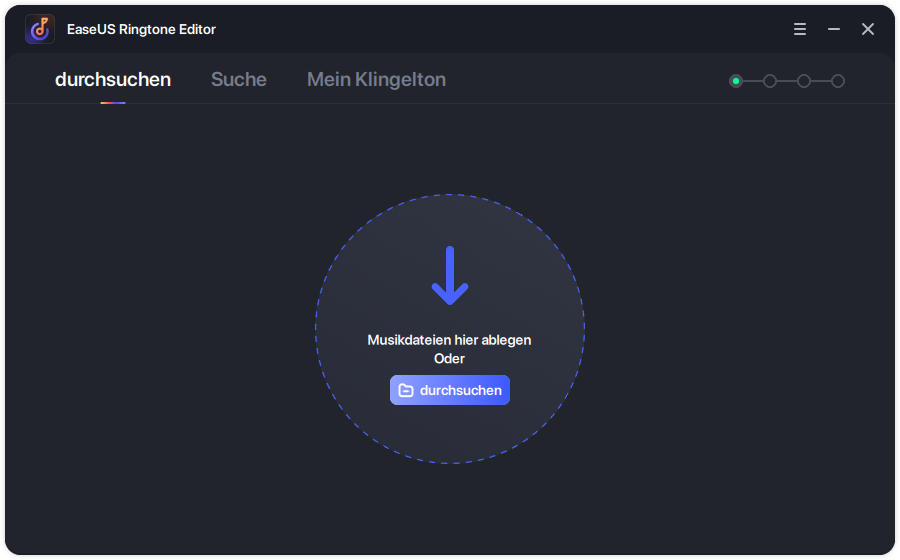Viewport: 900px width, 560px height.
Task: Open the hamburger menu in title bar
Action: [x=800, y=29]
